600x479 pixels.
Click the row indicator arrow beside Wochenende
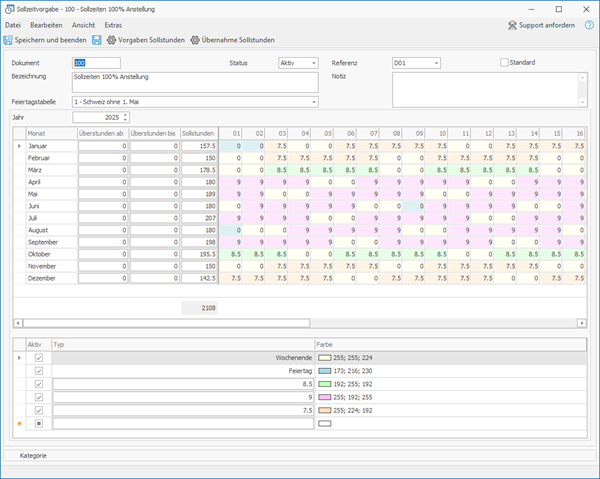coord(19,358)
